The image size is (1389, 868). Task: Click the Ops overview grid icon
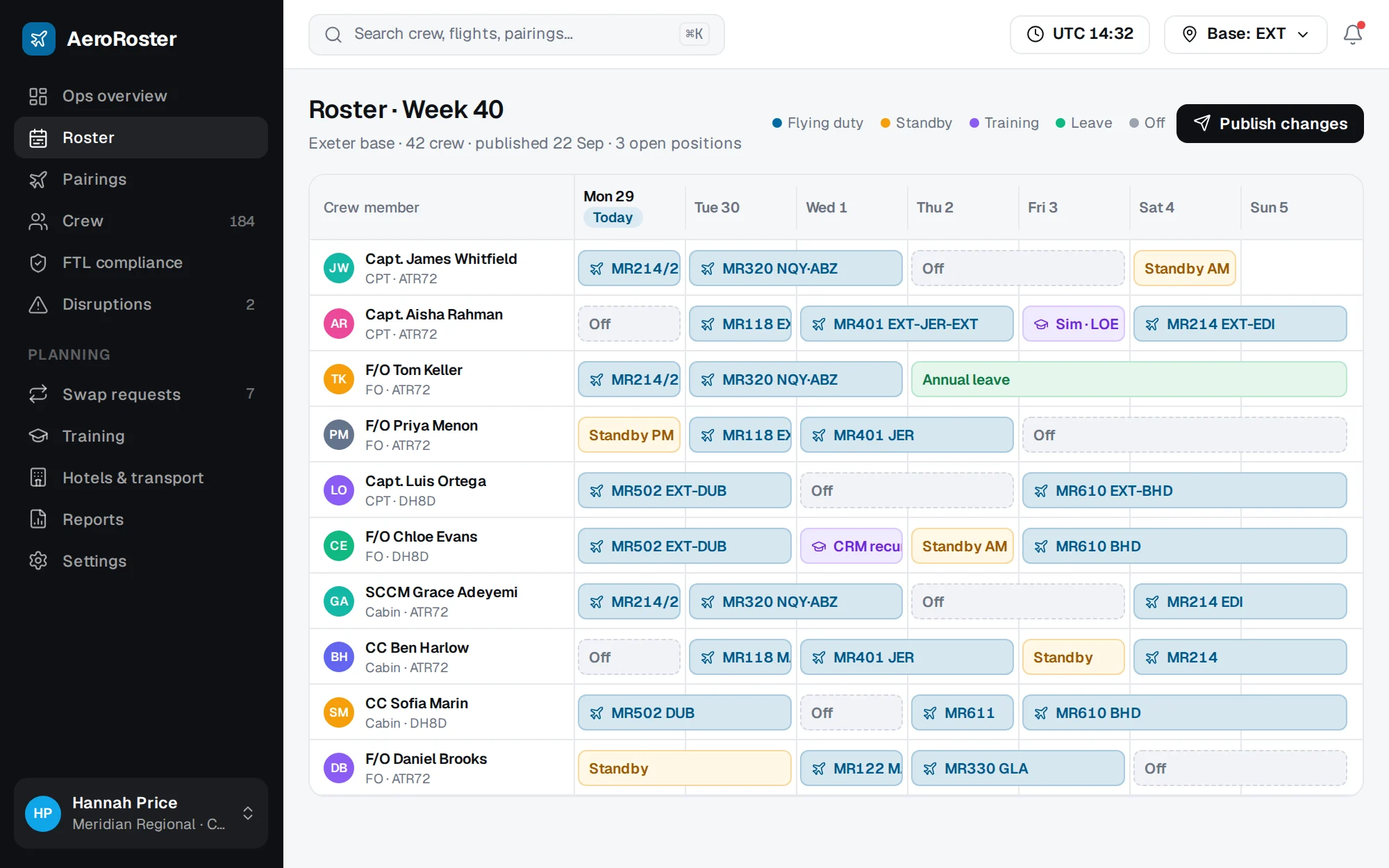[x=38, y=96]
